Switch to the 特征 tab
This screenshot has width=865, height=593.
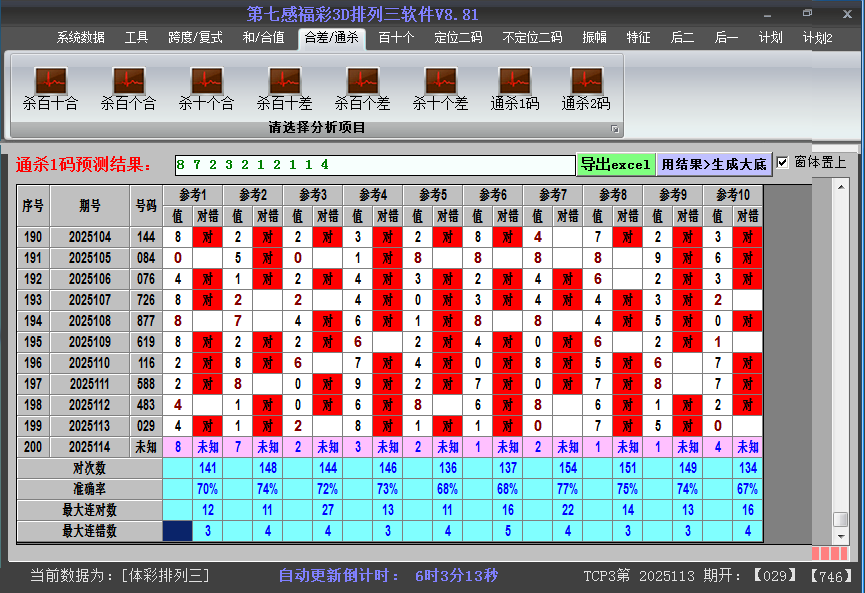pyautogui.click(x=638, y=38)
